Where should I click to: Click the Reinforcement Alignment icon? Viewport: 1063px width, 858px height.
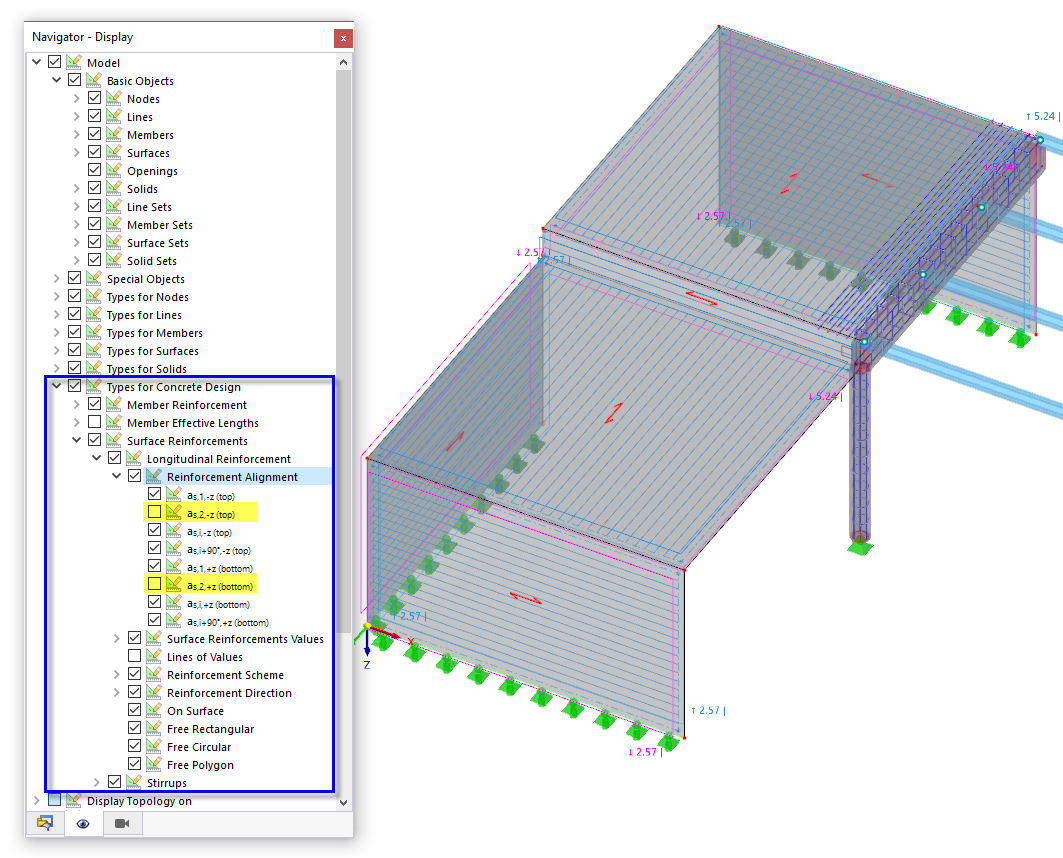coord(154,476)
